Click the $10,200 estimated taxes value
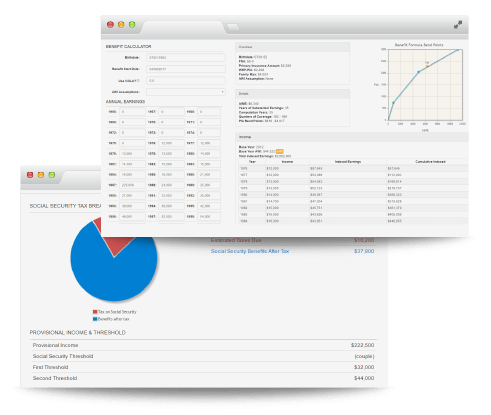 pos(364,240)
